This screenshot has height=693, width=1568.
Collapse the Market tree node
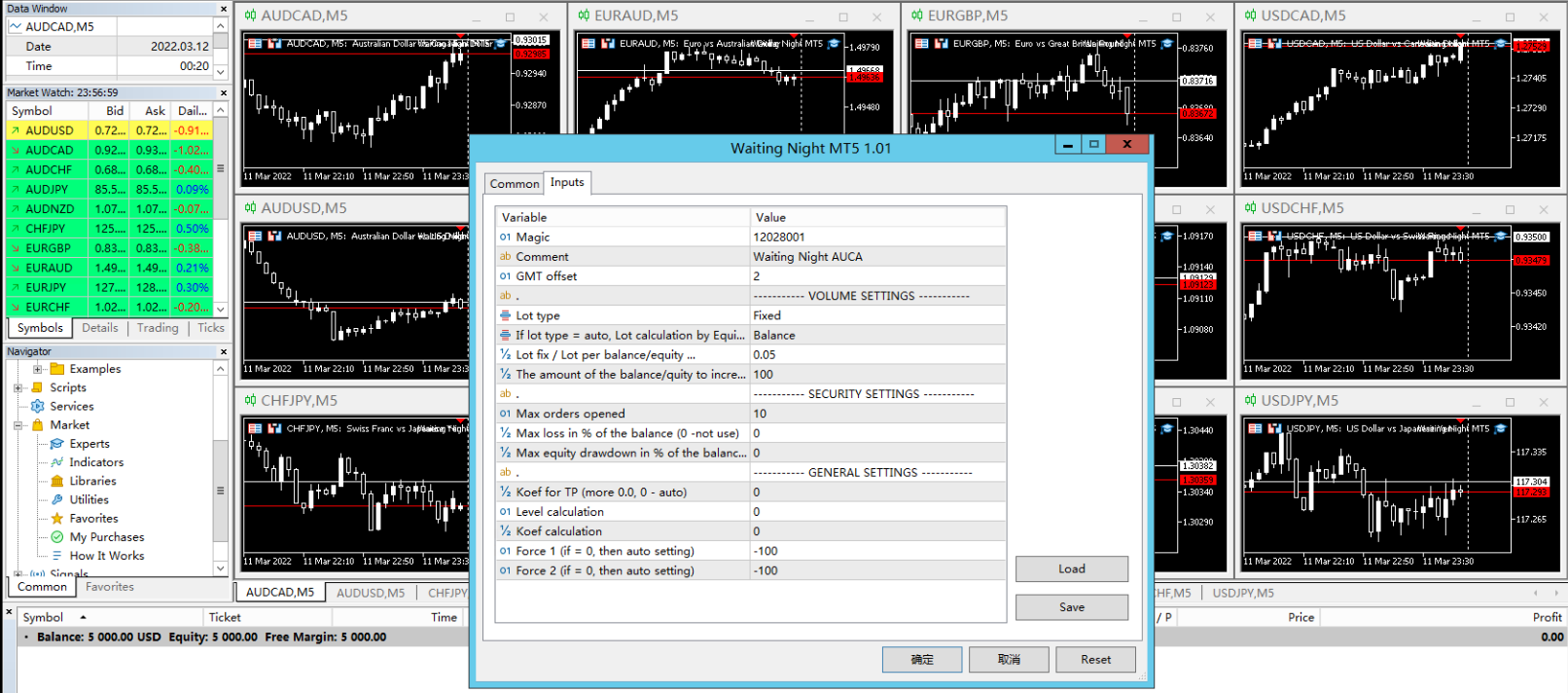(18, 425)
